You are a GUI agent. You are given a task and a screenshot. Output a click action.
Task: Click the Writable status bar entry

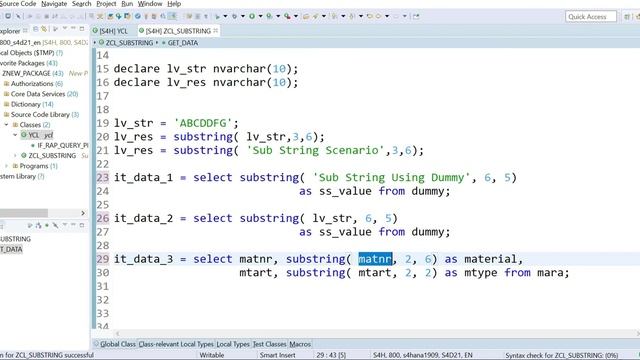tap(212, 355)
